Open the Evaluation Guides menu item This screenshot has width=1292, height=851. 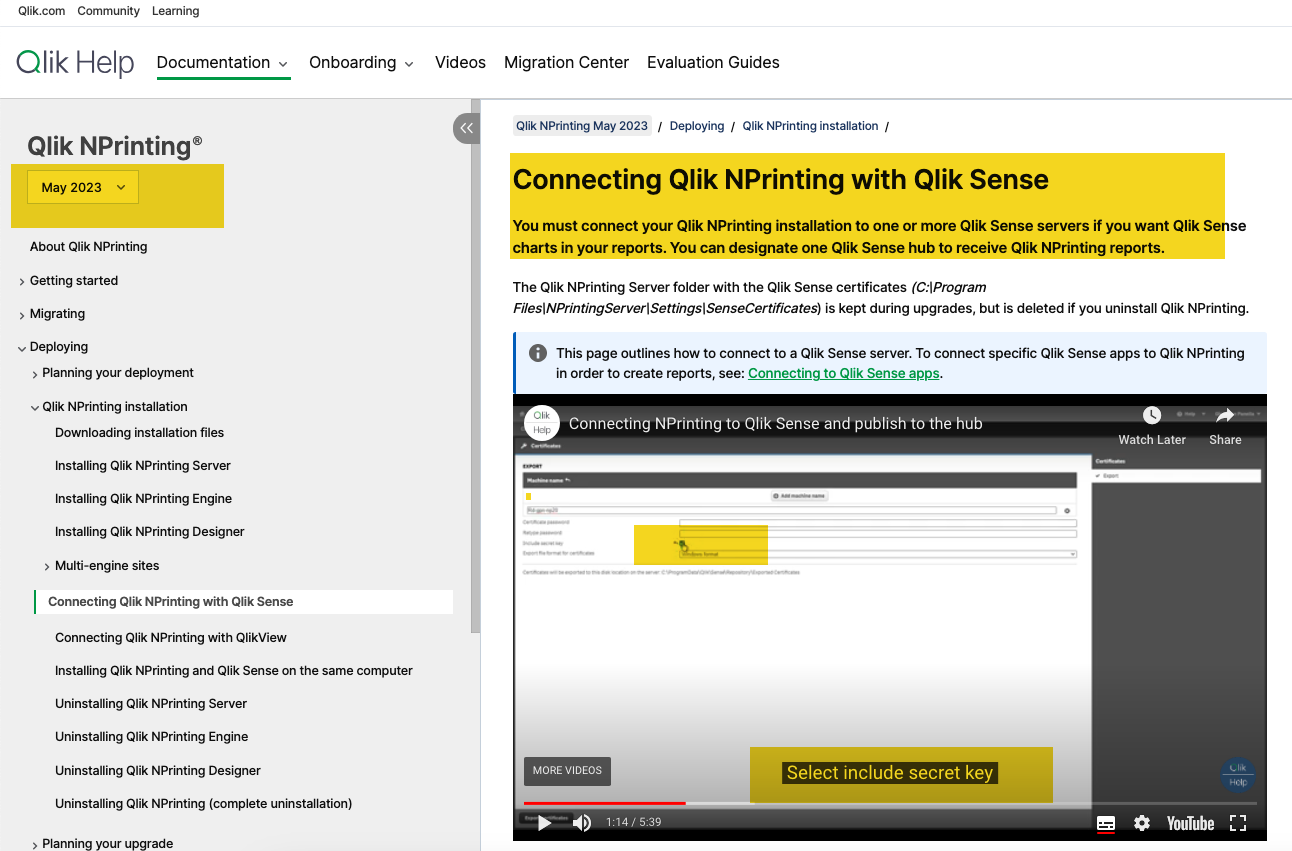pos(713,62)
